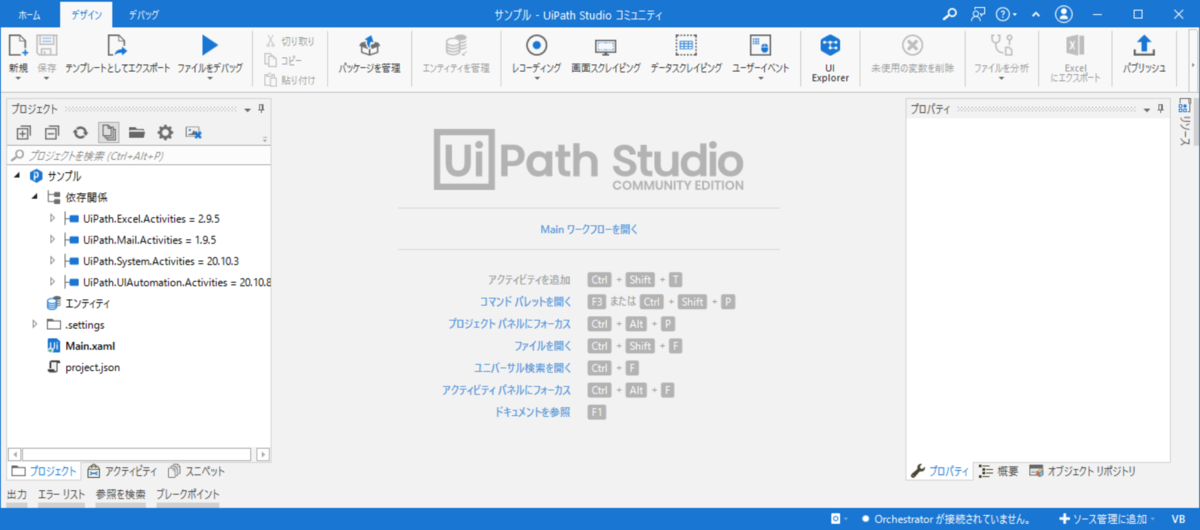
Task: Click the project search field
Action: (138, 156)
